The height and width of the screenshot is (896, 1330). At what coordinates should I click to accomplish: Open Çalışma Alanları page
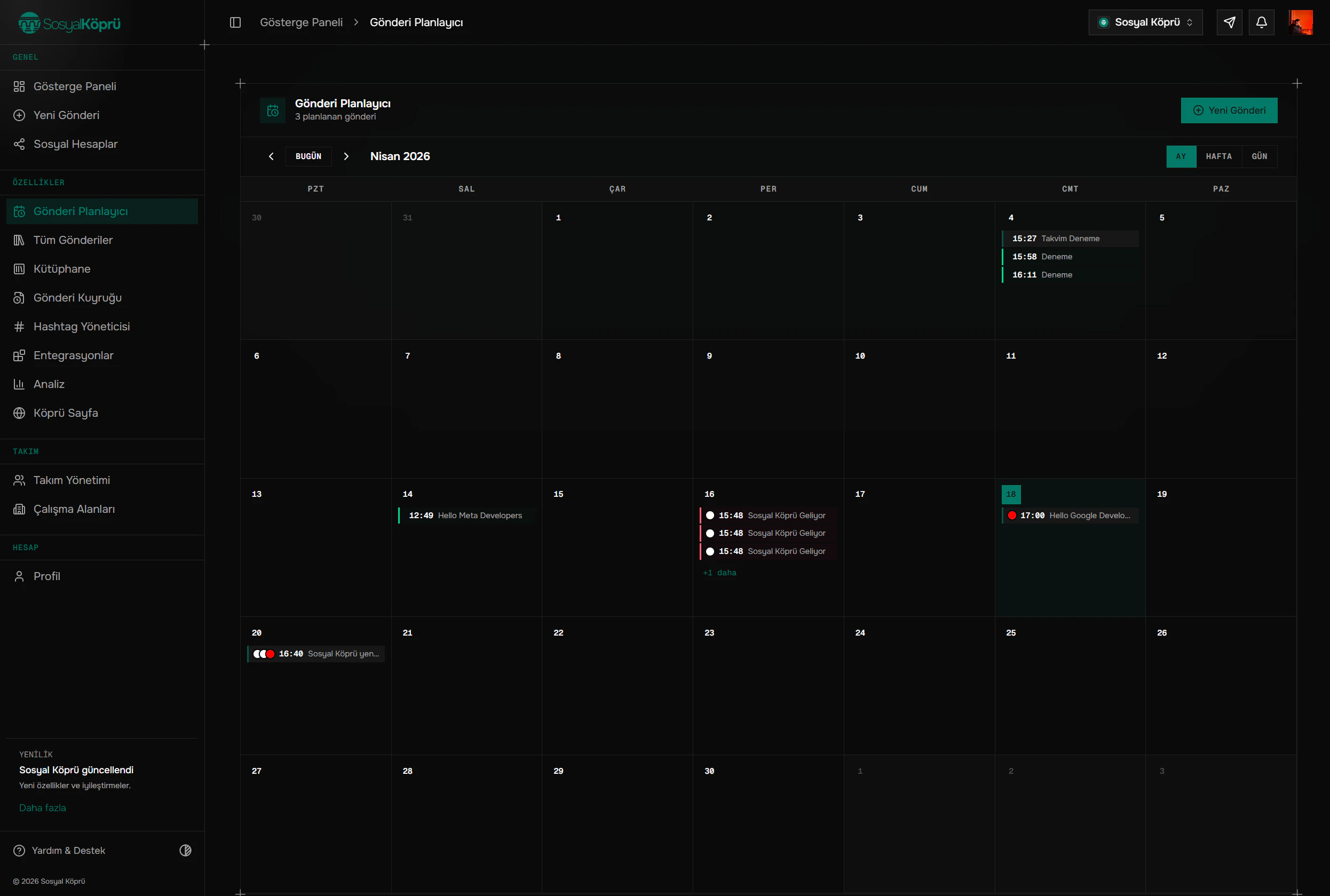[x=102, y=509]
